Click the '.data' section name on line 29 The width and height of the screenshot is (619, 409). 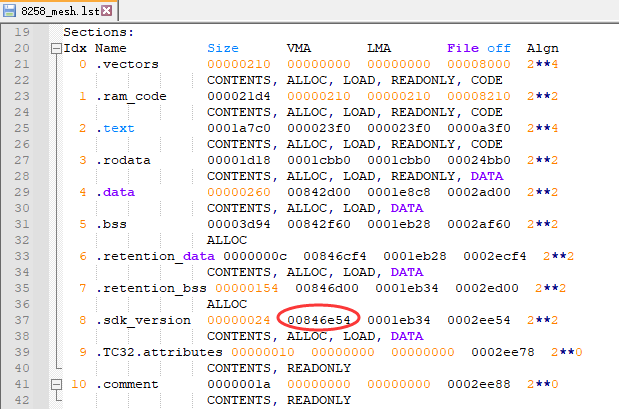115,192
